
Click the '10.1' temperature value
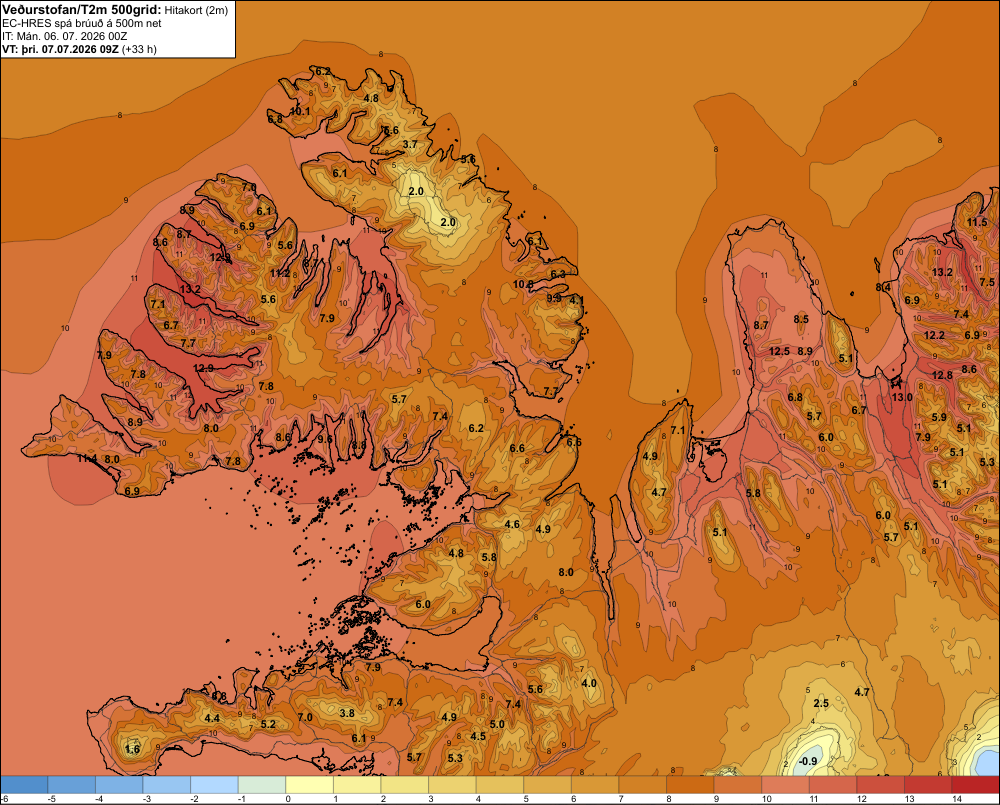300,111
